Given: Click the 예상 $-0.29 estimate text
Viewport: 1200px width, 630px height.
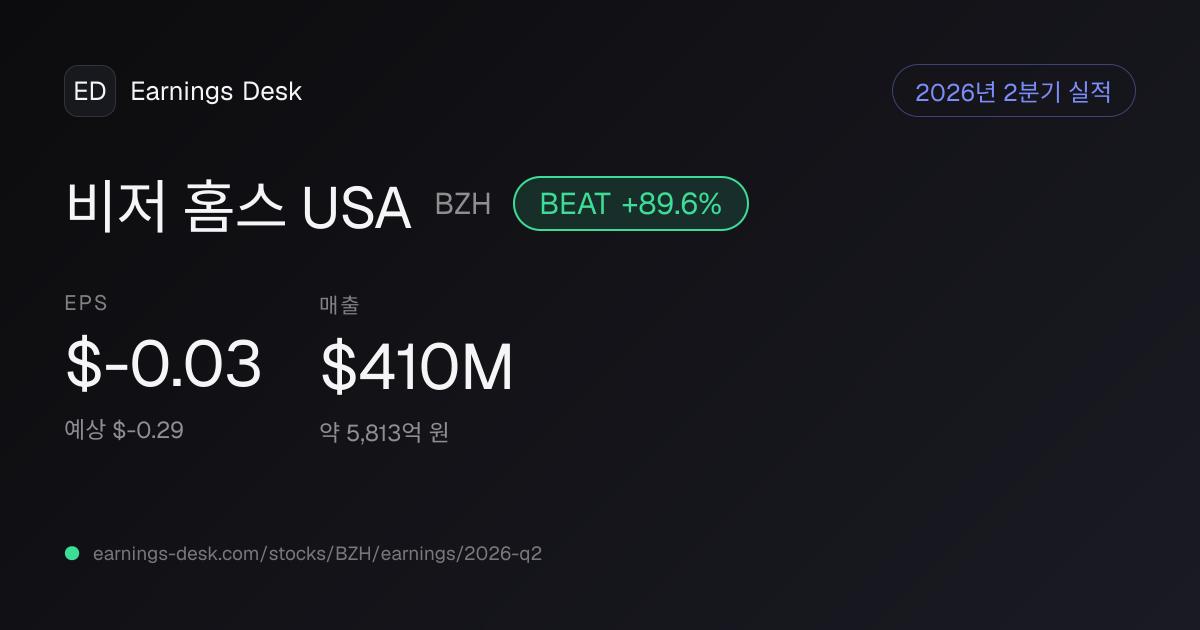Looking at the screenshot, I should [124, 430].
